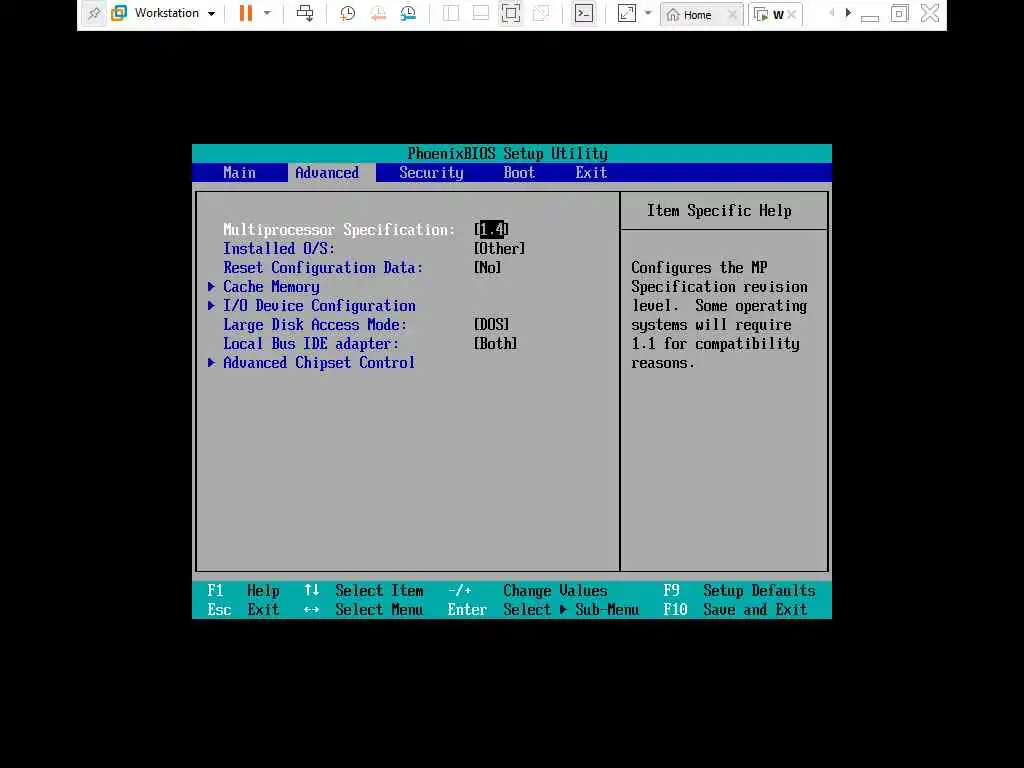Click Local Bus IDE adapter label

click(311, 344)
